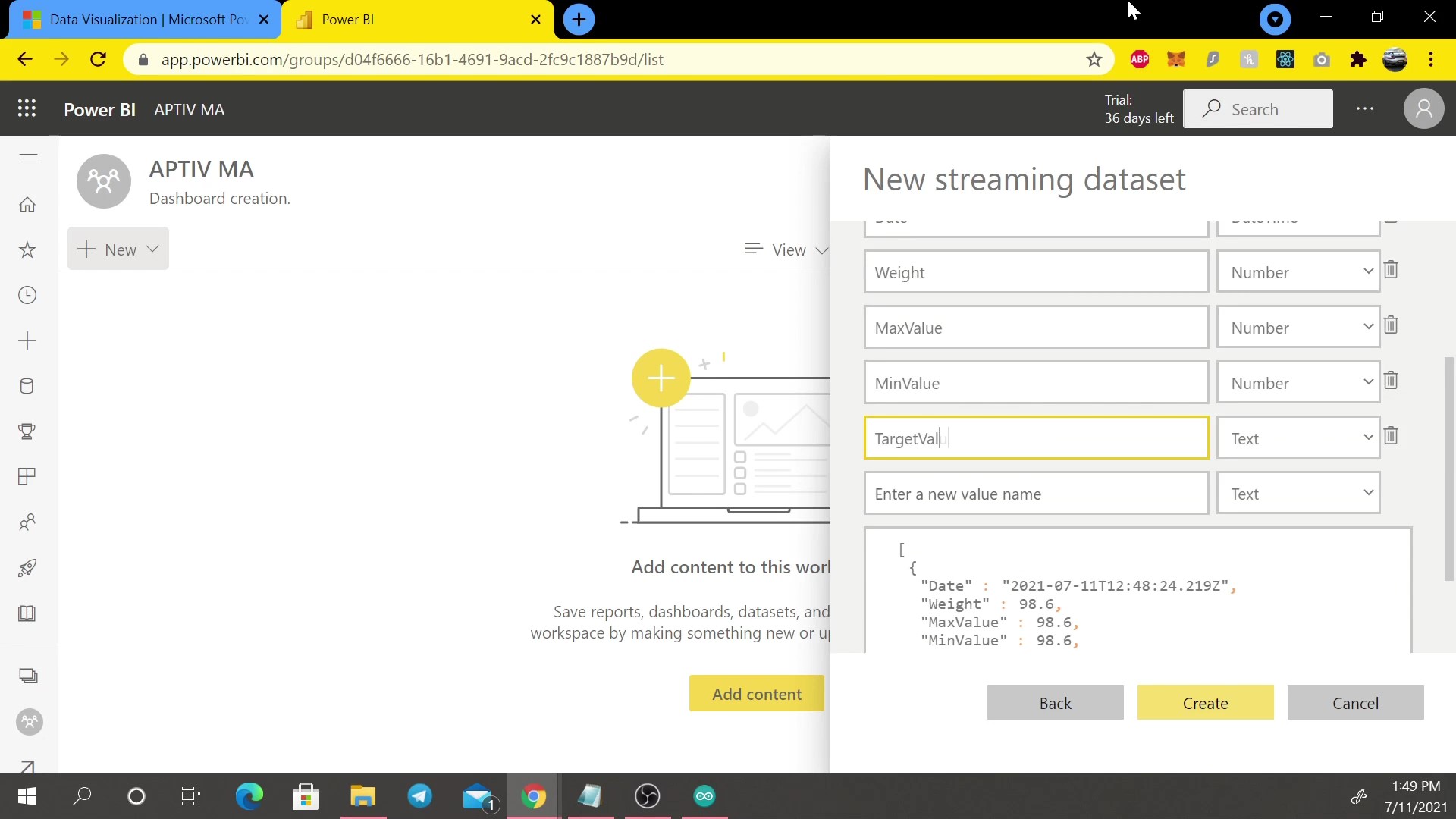Delete the TargetVal field row
The width and height of the screenshot is (1456, 819).
[x=1392, y=436]
